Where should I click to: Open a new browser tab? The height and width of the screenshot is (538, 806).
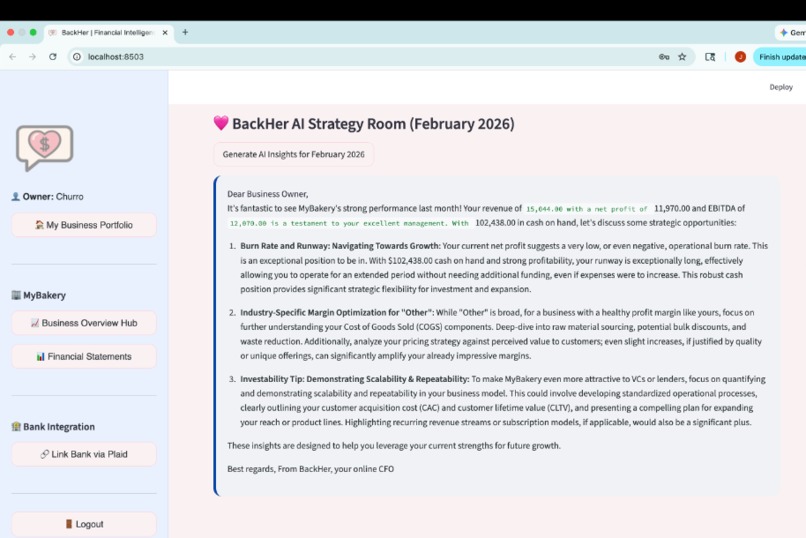tap(185, 32)
